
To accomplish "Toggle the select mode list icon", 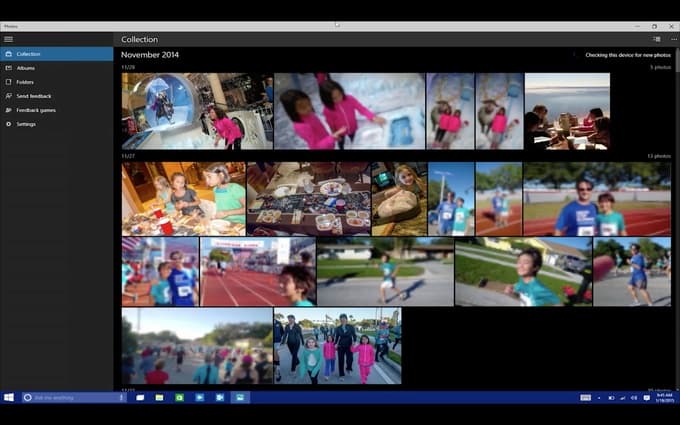I will pos(657,39).
